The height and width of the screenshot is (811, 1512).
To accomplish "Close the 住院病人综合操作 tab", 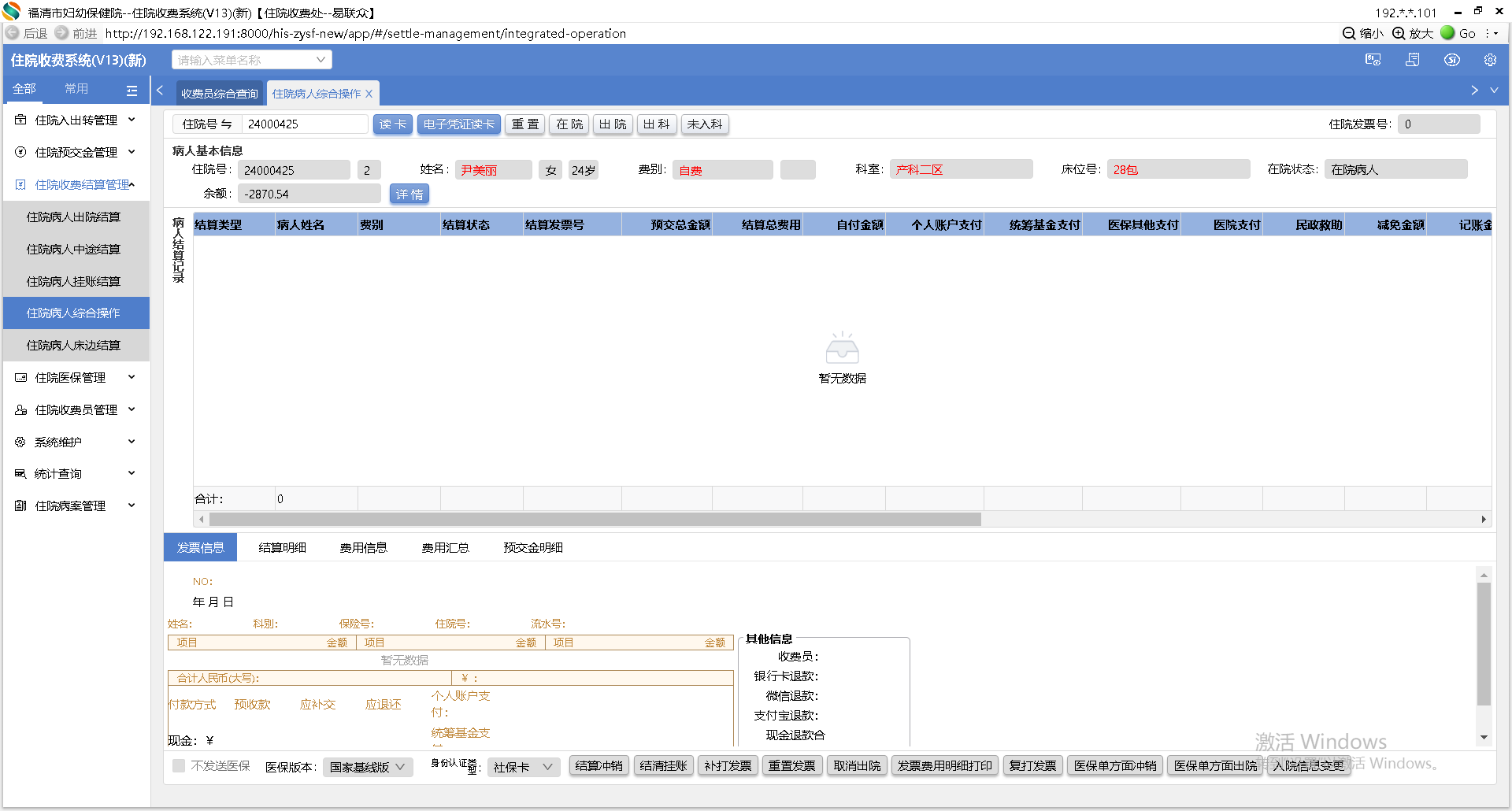I will coord(369,94).
